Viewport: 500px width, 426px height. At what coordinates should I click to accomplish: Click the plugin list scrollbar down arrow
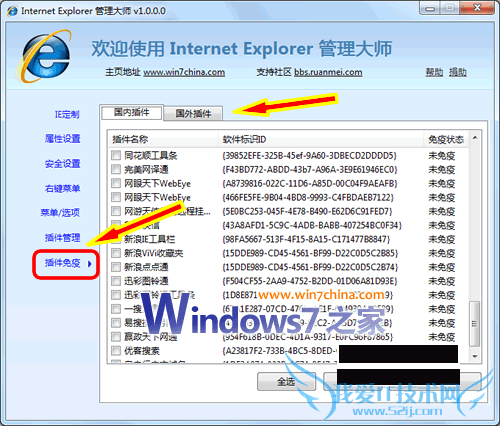pos(475,356)
